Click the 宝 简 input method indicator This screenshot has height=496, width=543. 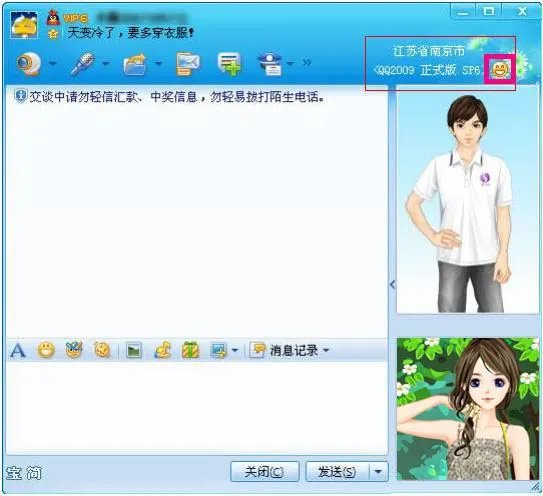24,473
